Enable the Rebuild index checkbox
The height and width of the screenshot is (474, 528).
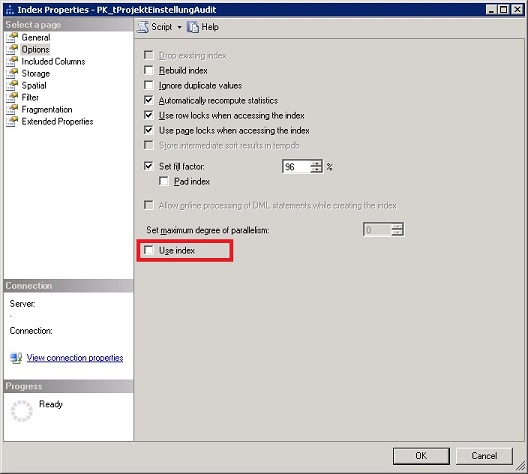[x=148, y=70]
